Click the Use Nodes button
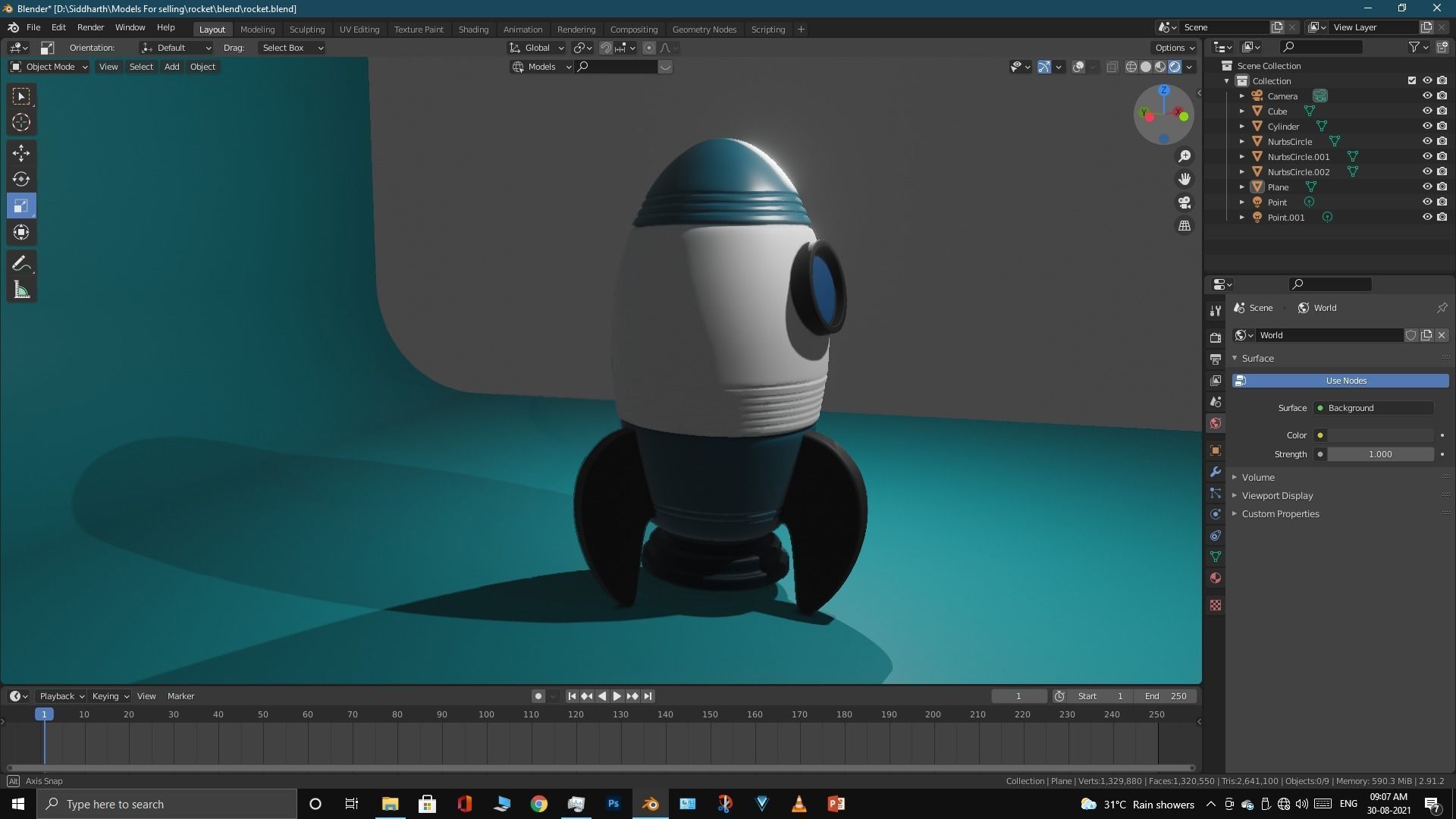1456x819 pixels. point(1345,381)
